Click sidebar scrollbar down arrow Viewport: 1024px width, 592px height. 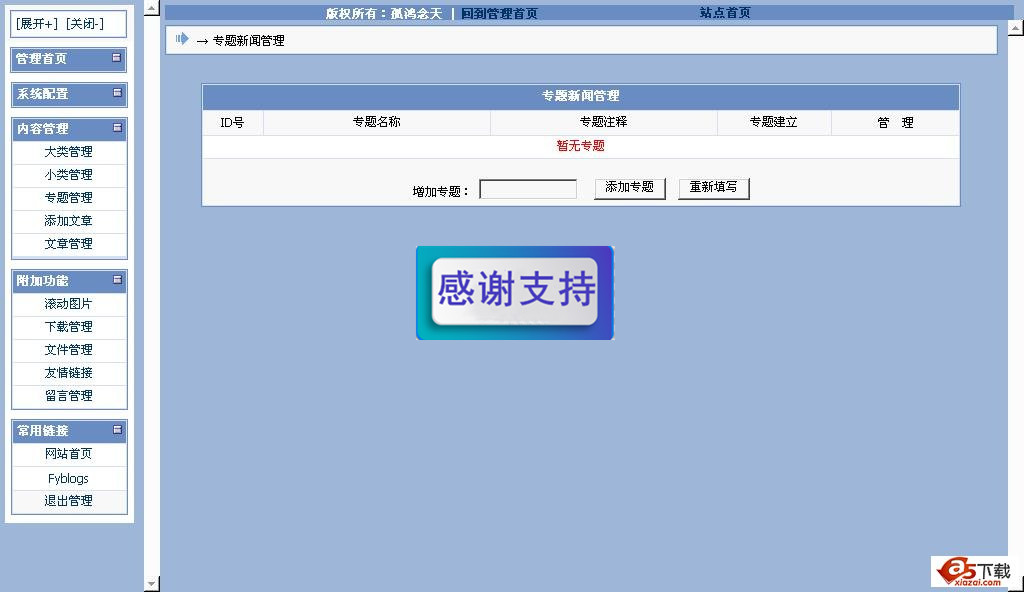pos(152,584)
